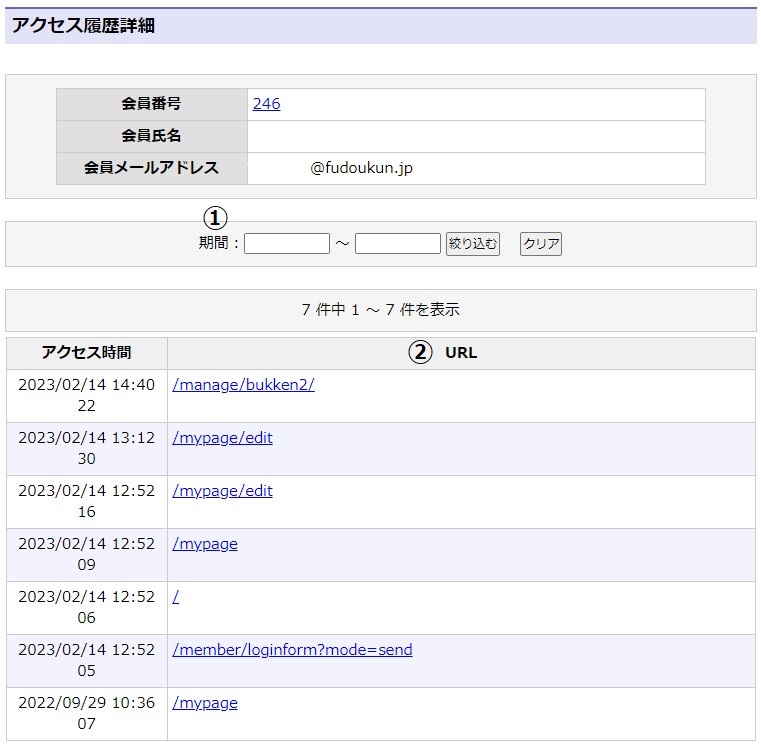The image size is (761, 744).
Task: Select access time 2023/02/14 14:40 22
Action: pos(87,395)
